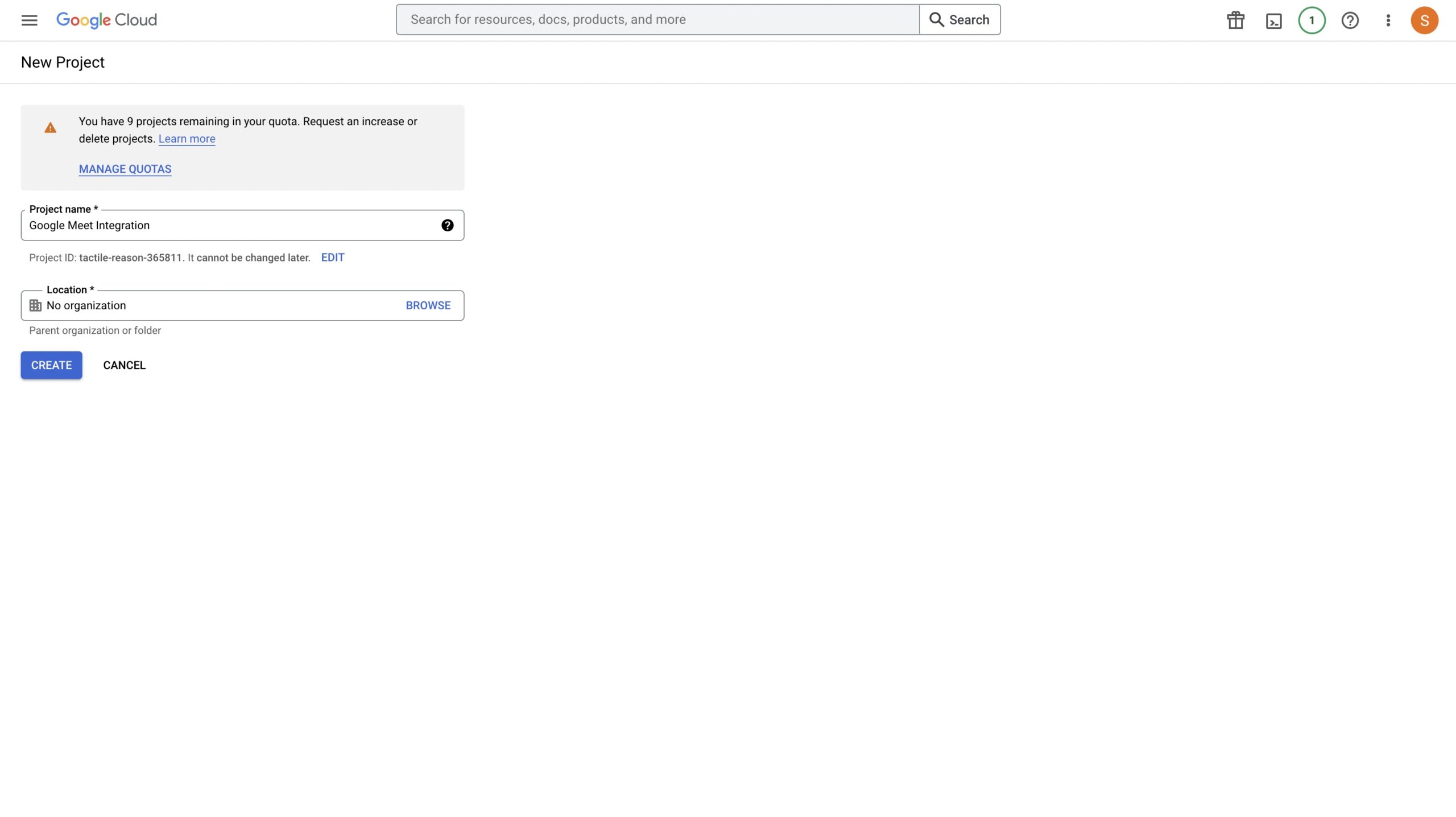The width and height of the screenshot is (1456, 817).
Task: Open the three-dot settings menu
Action: (x=1388, y=20)
